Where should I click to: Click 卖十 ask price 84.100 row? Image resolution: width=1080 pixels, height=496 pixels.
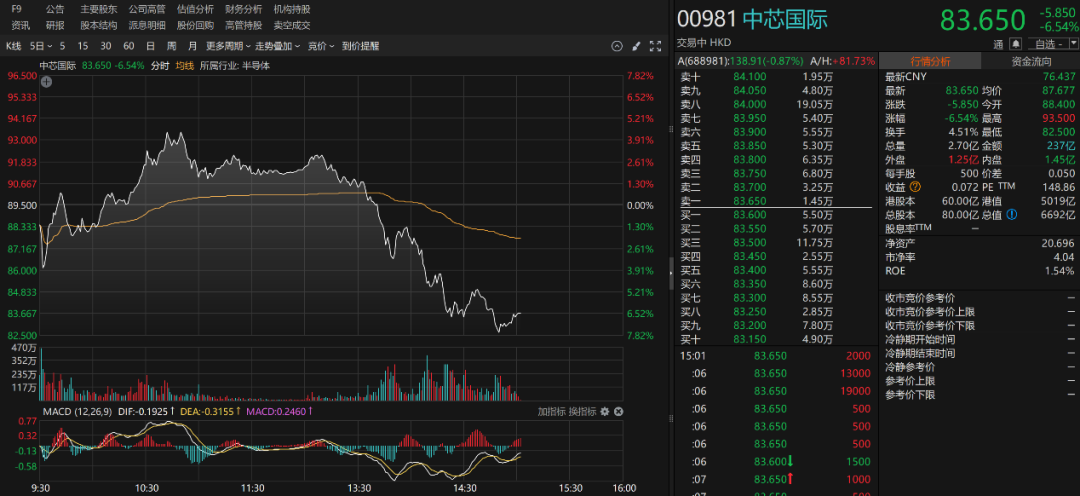click(775, 76)
